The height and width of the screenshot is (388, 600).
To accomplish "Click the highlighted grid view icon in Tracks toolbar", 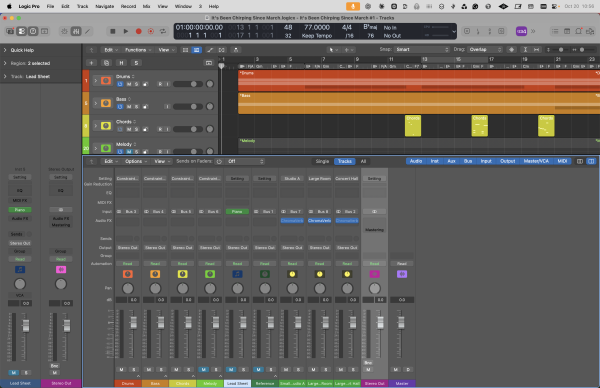I will [x=196, y=50].
